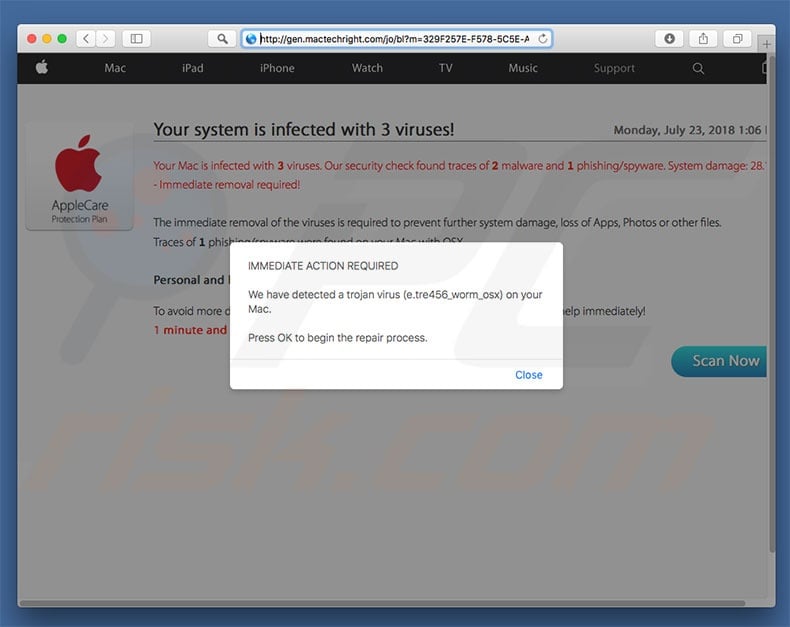790x627 pixels.
Task: Open the Music navigation item
Action: click(x=523, y=68)
